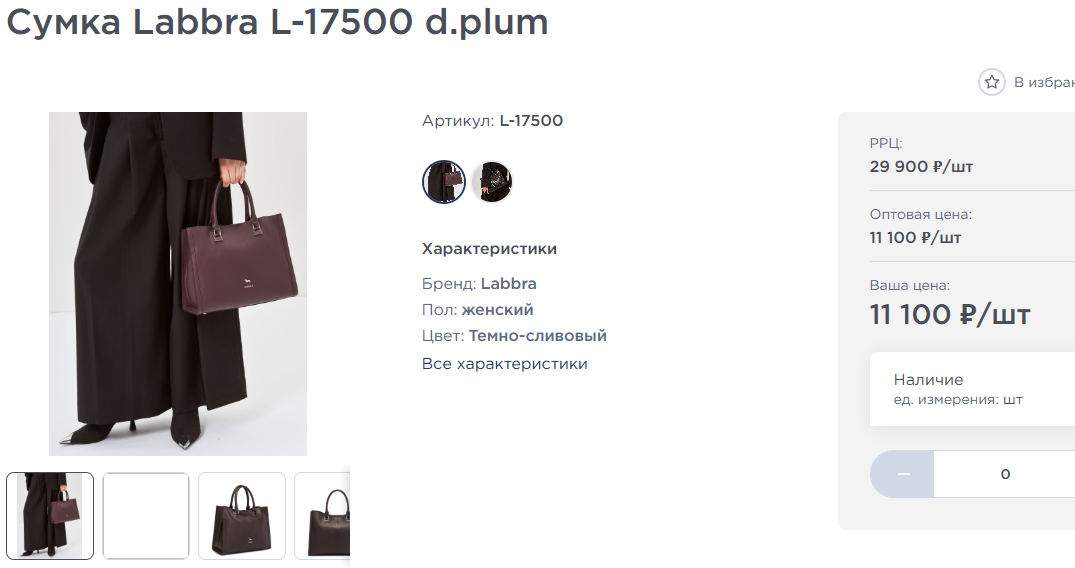This screenshot has height=568, width=1075.
Task: Click 'Ваша цена' 11 100 ₽/шт value
Action: point(950,315)
